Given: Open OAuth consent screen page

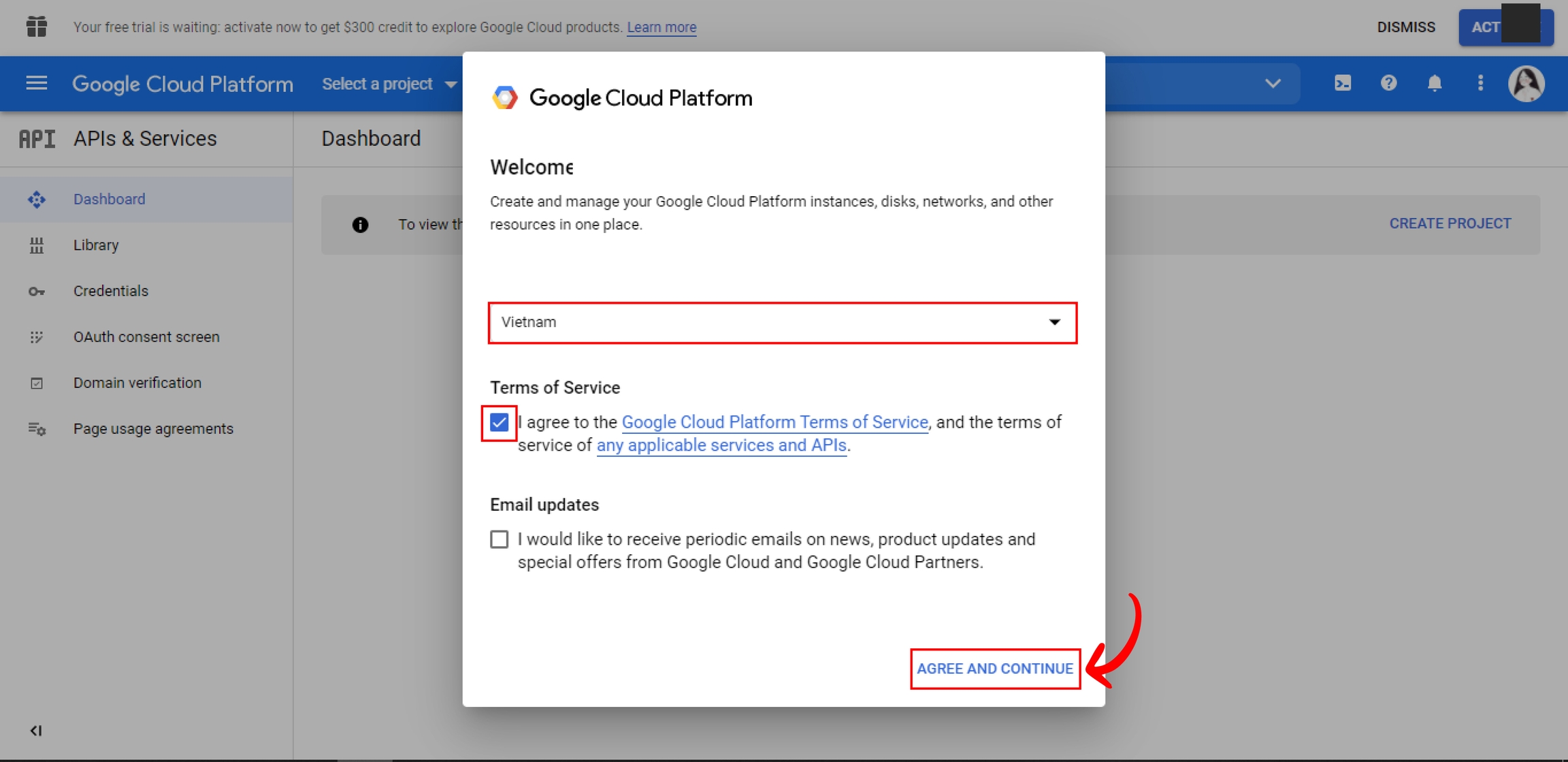Looking at the screenshot, I should tap(146, 337).
